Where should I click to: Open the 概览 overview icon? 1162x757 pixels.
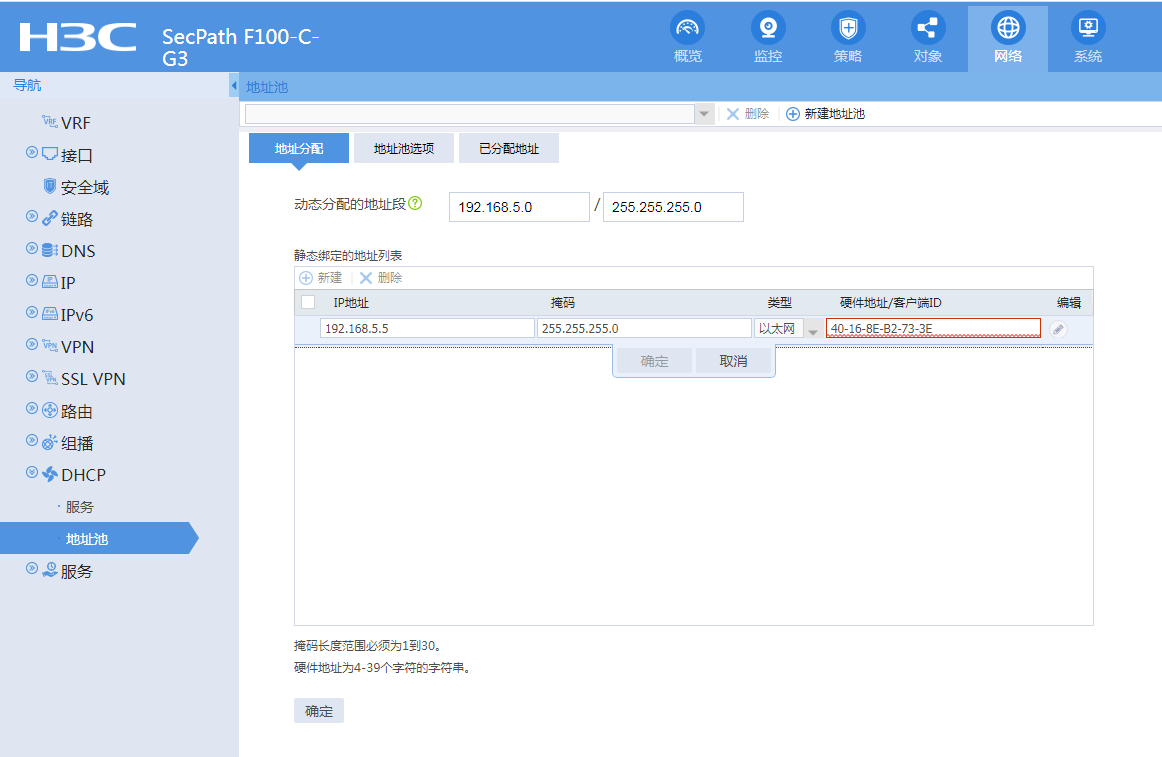[x=687, y=28]
